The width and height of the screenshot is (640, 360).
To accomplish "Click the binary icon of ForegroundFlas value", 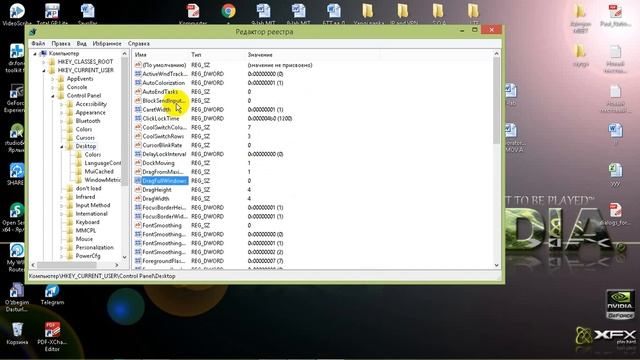I will pos(138,261).
